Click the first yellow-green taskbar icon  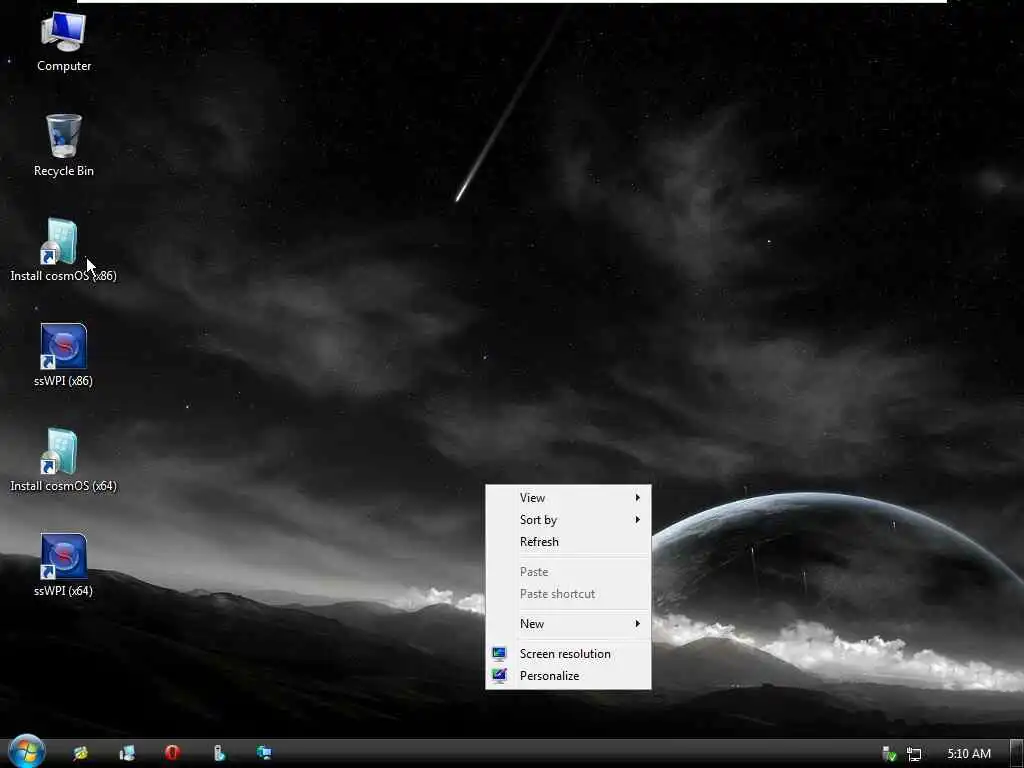tap(81, 753)
